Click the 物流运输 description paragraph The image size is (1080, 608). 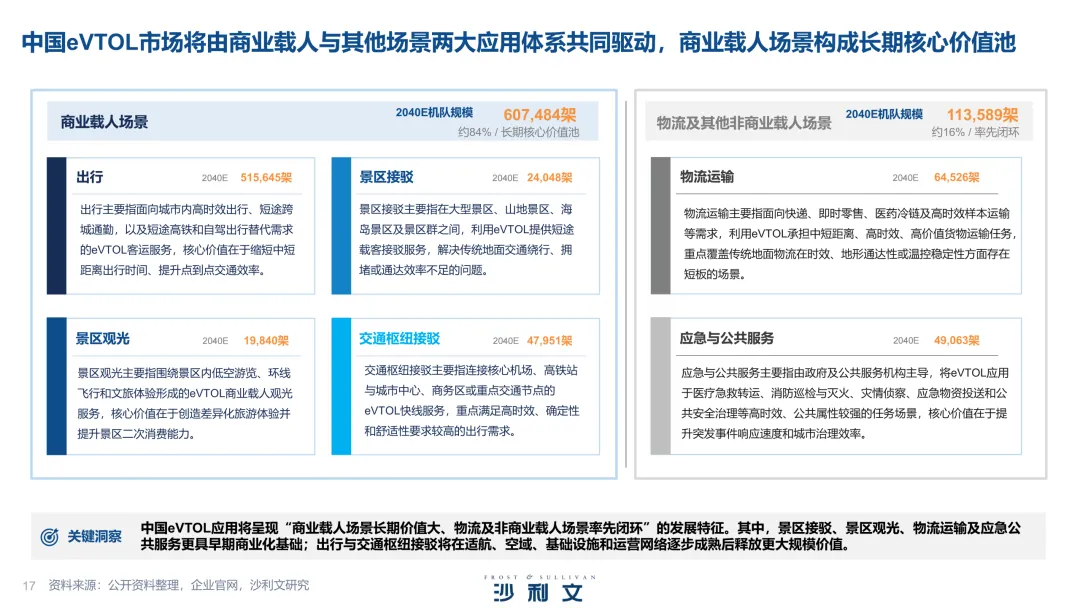click(850, 244)
